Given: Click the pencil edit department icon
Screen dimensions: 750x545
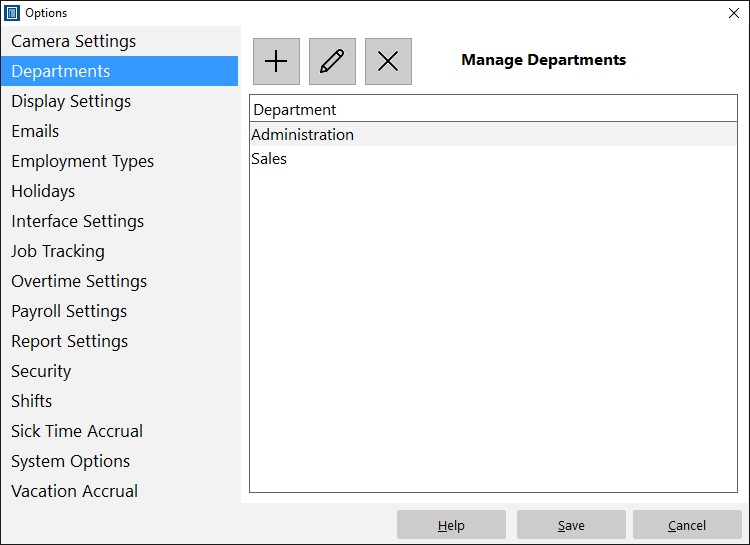Looking at the screenshot, I should [x=332, y=61].
